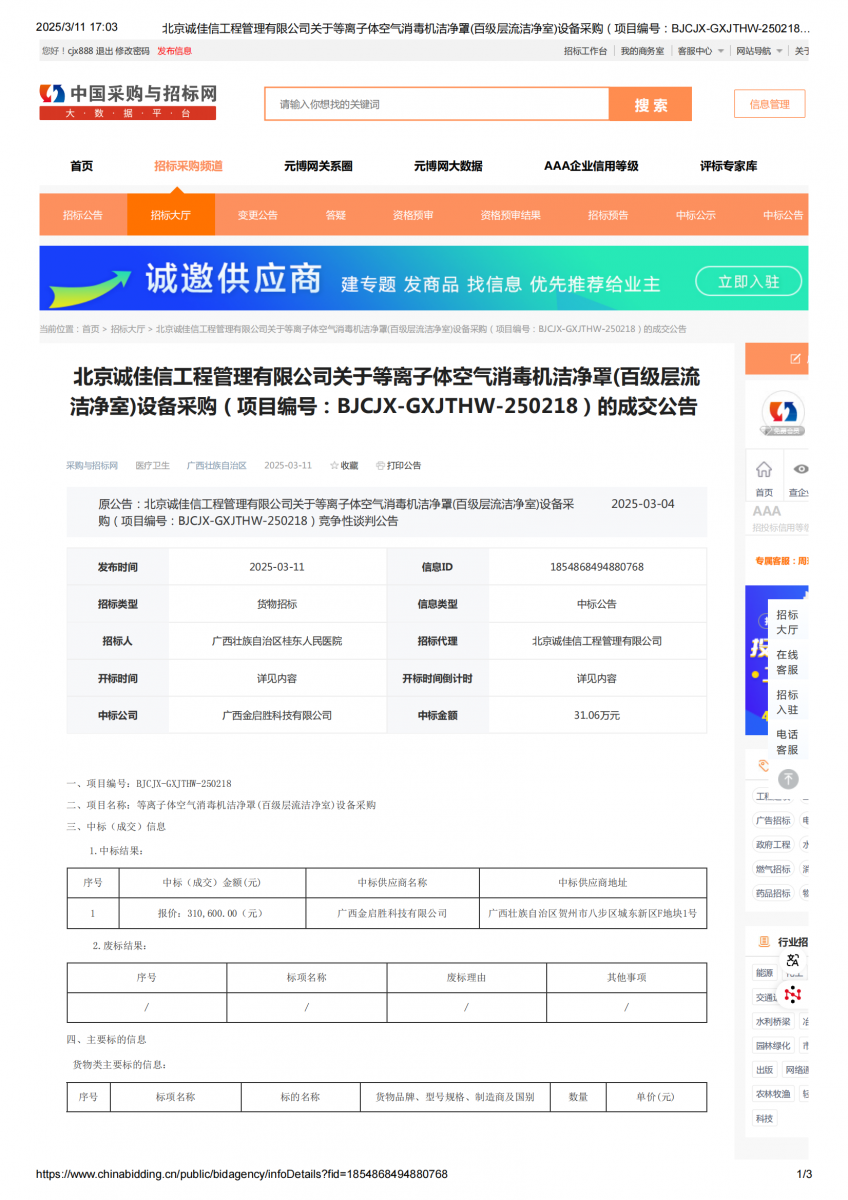Click the 科技 industry tag

[764, 1118]
